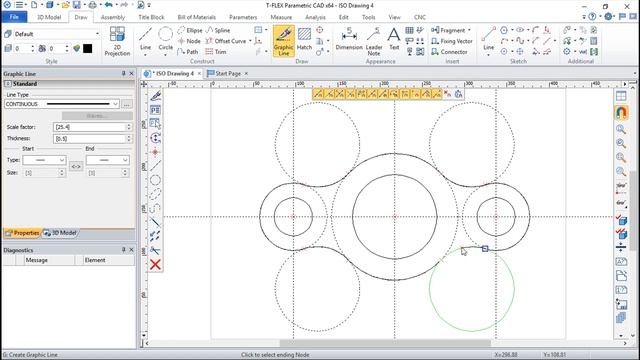This screenshot has width=640, height=360.
Task: Pick the Ellipse construction tool
Action: [190, 30]
